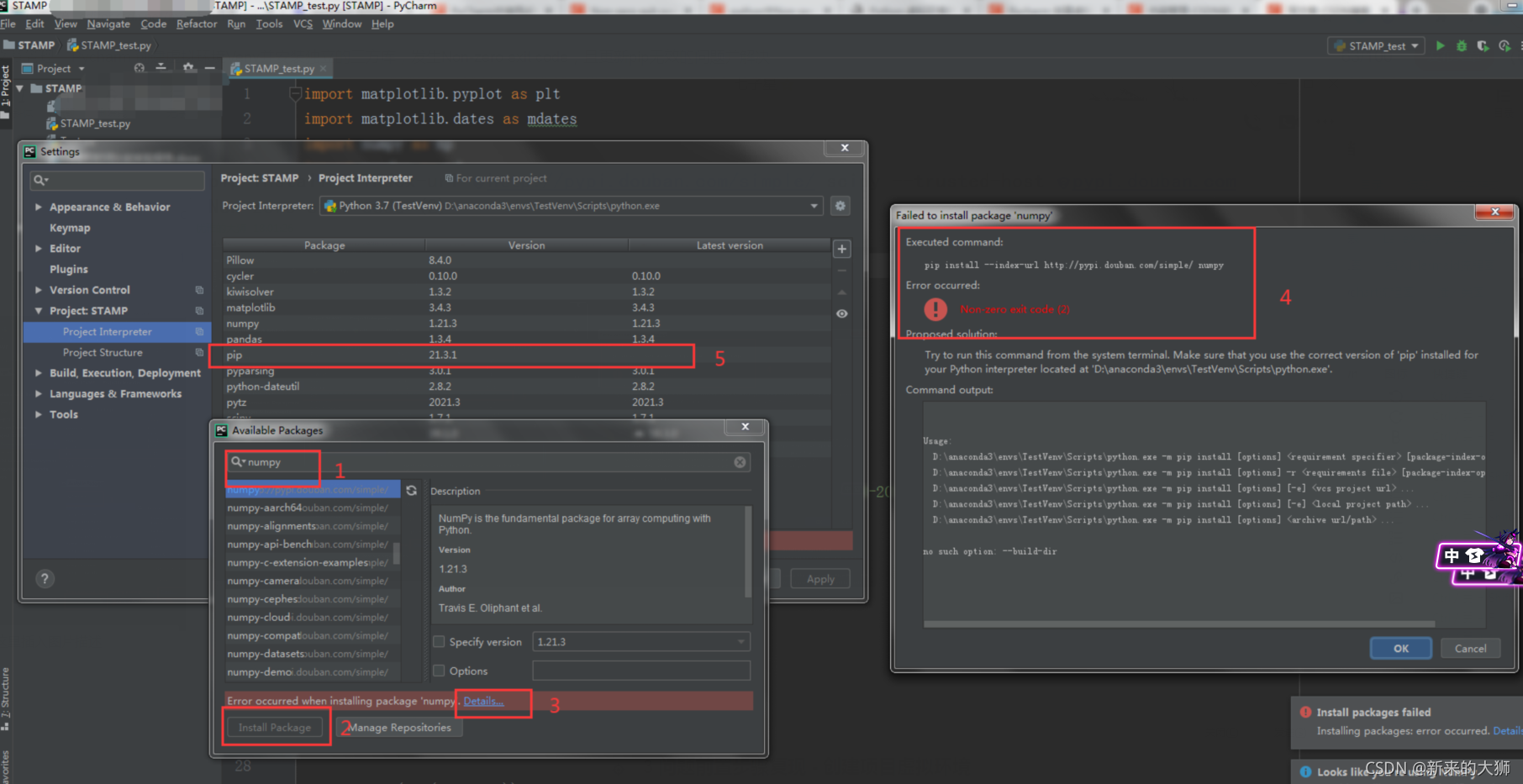Enable the Options checkbox
The height and width of the screenshot is (784, 1523).
click(439, 671)
